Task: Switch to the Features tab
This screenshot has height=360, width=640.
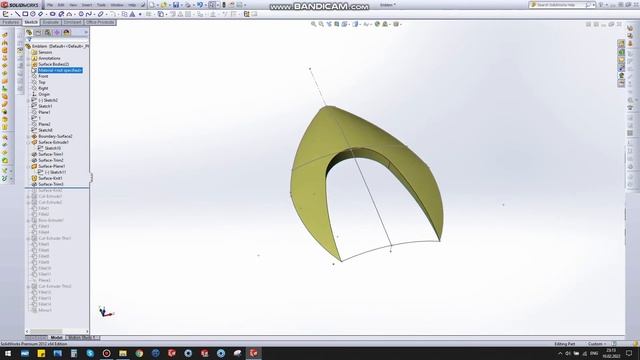Action: (11, 22)
